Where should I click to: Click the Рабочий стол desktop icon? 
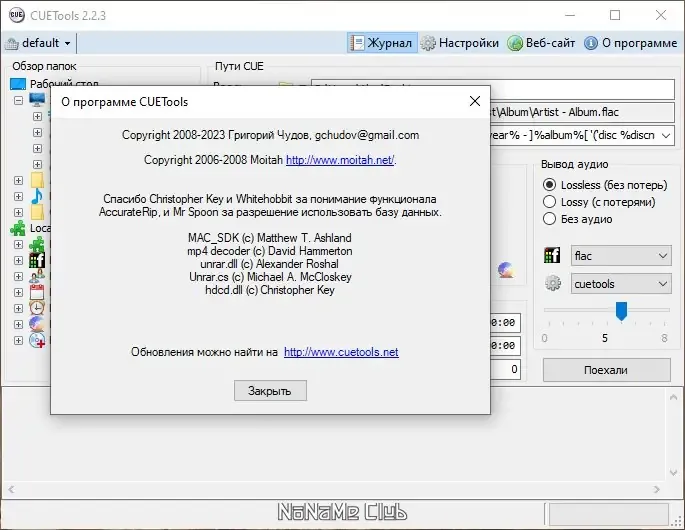point(18,83)
